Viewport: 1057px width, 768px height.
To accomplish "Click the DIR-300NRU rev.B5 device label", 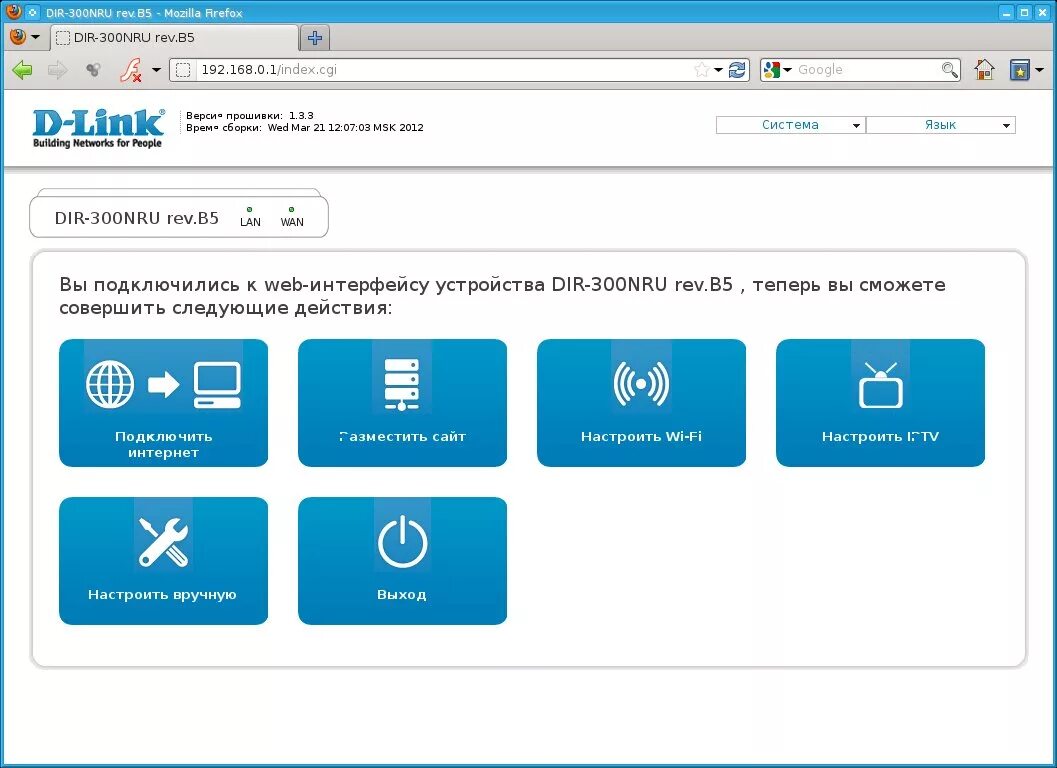I will (x=136, y=218).
